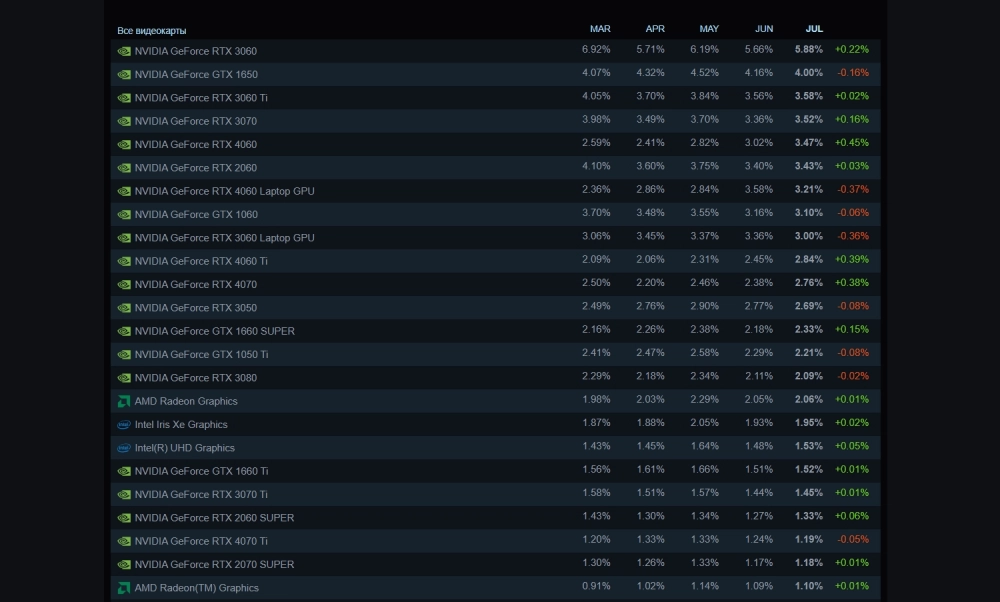This screenshot has height=602, width=1000.
Task: Click the NVIDIA GeForce GTX 1060 name
Action: tap(196, 214)
